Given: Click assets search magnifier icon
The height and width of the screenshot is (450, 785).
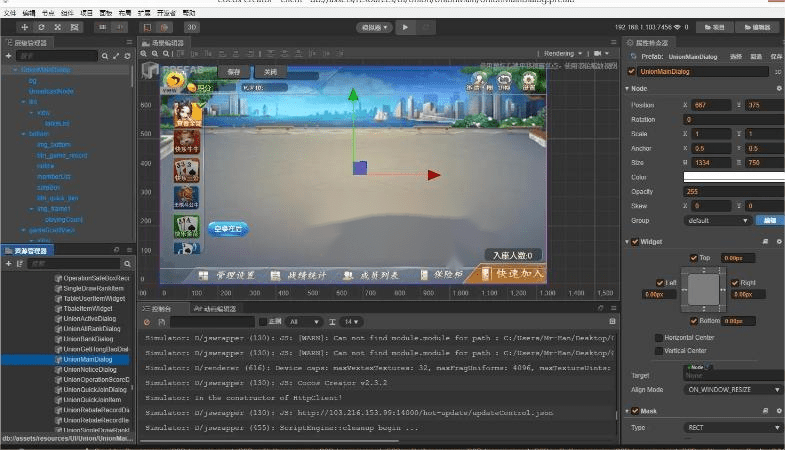Looking at the screenshot, I should click(x=127, y=264).
